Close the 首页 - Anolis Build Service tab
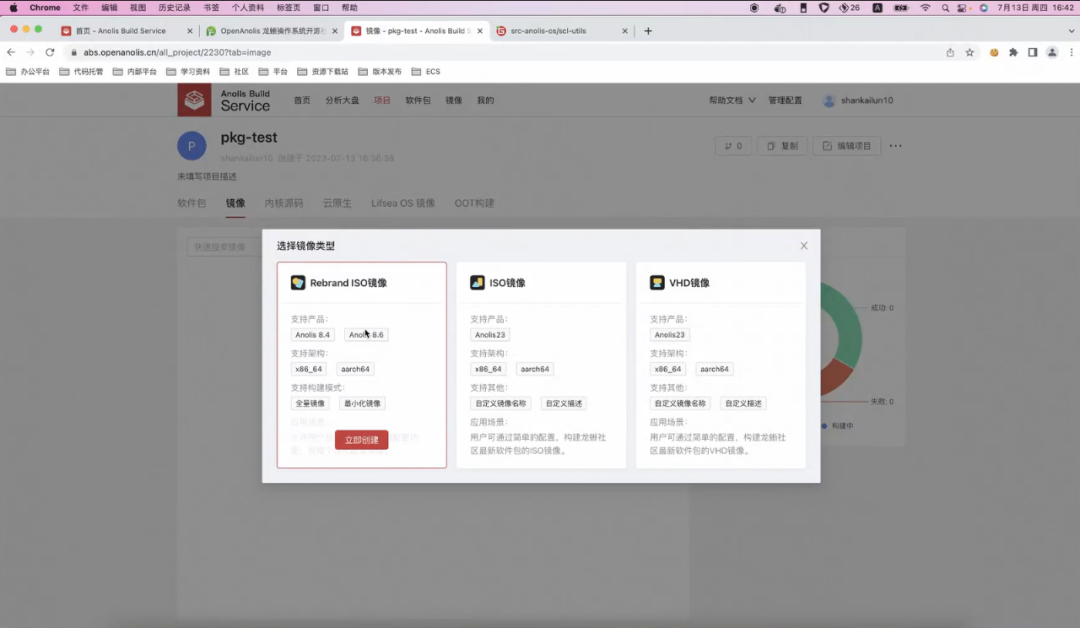 [190, 31]
